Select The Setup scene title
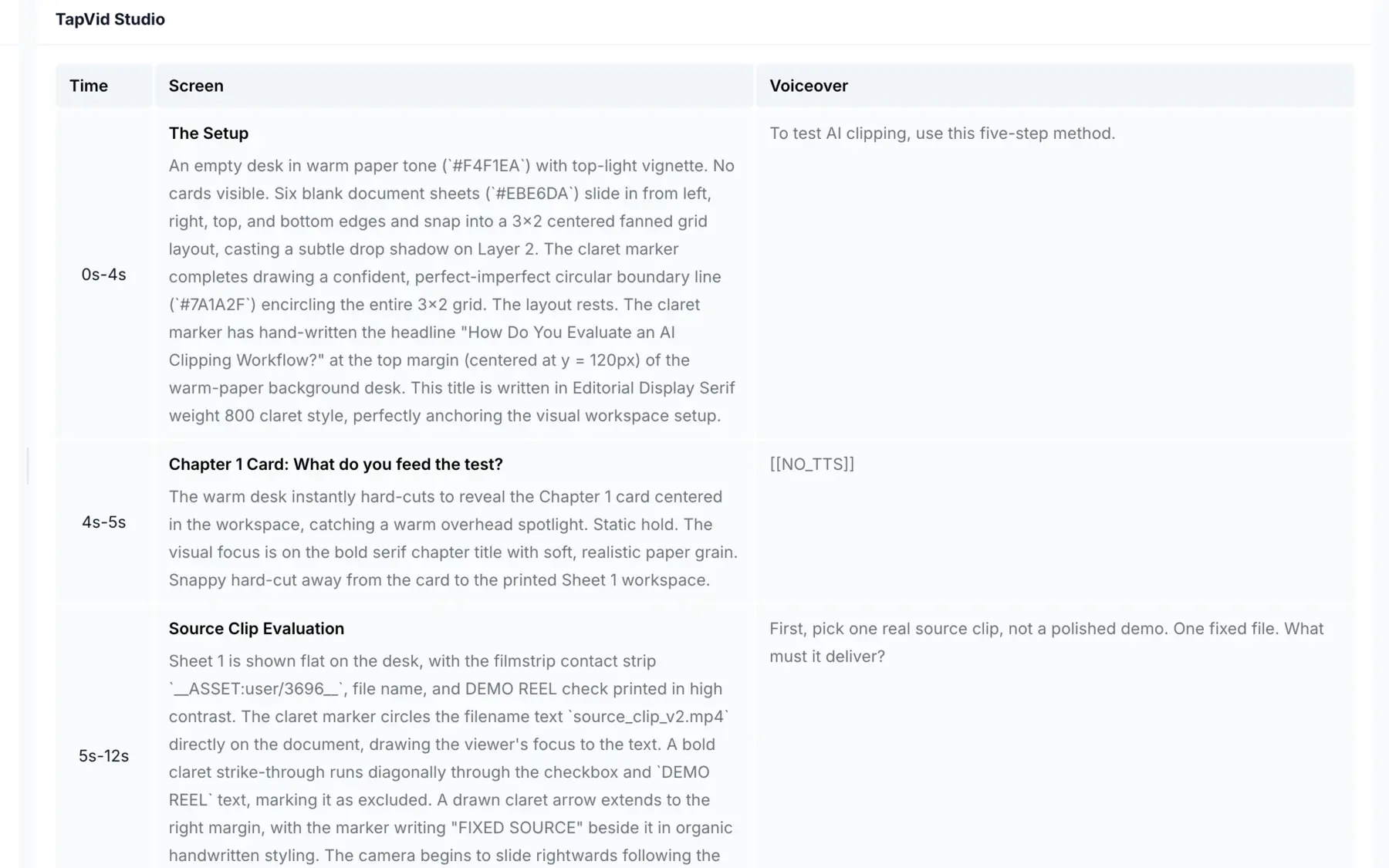Viewport: 1389px width, 868px height. click(x=208, y=133)
